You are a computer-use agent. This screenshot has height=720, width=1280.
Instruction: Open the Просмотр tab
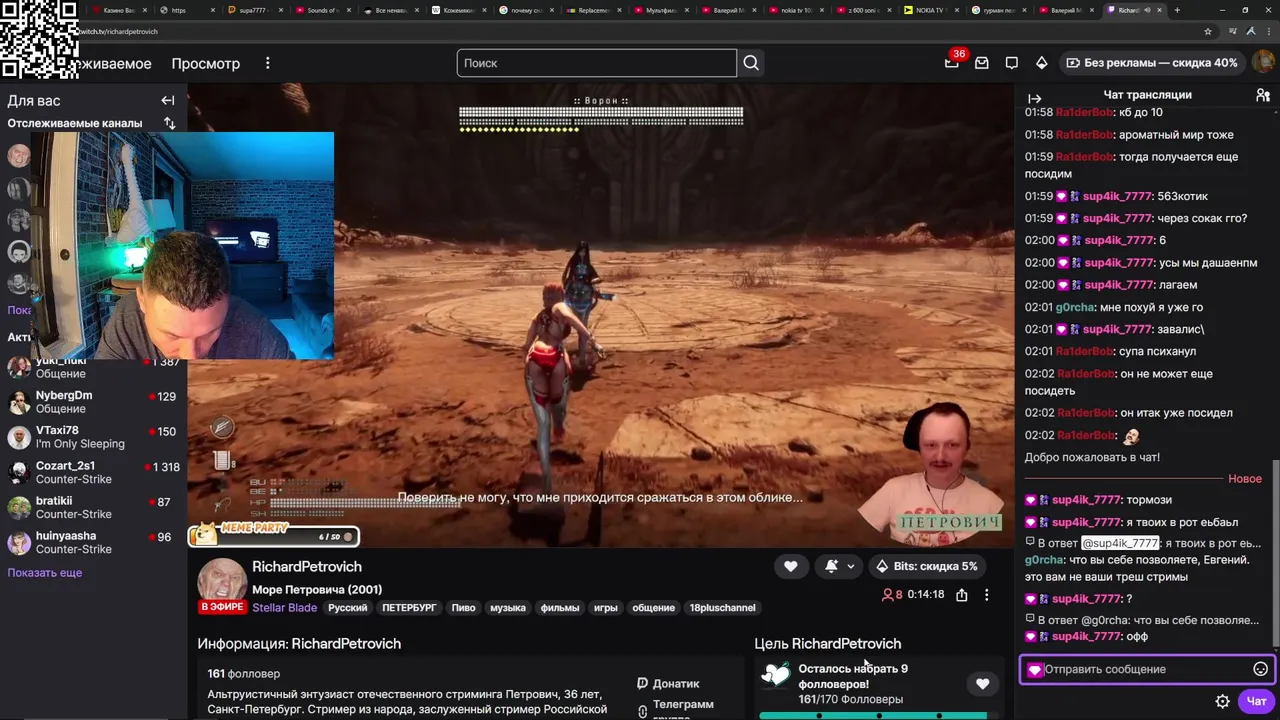(x=206, y=63)
